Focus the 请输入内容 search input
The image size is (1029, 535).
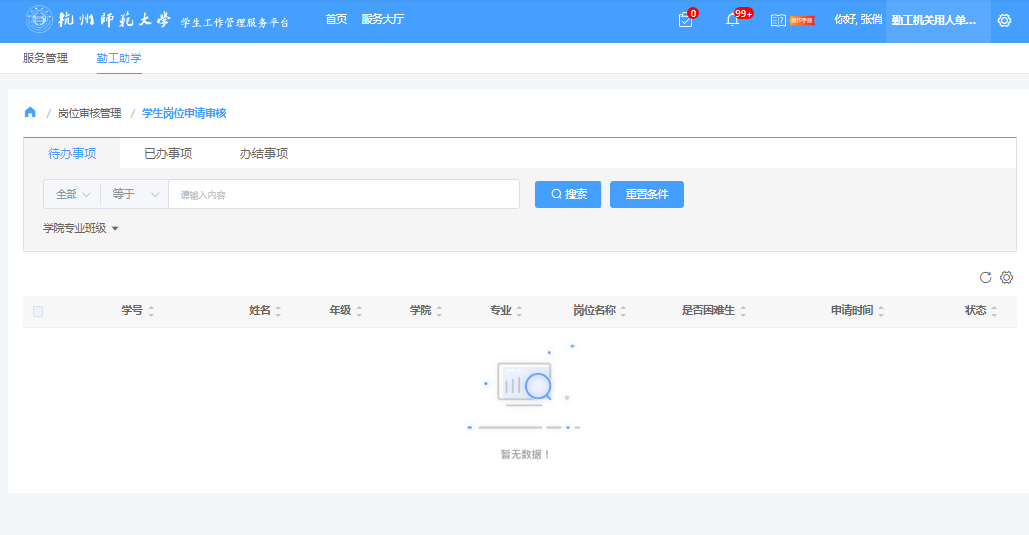tap(344, 194)
